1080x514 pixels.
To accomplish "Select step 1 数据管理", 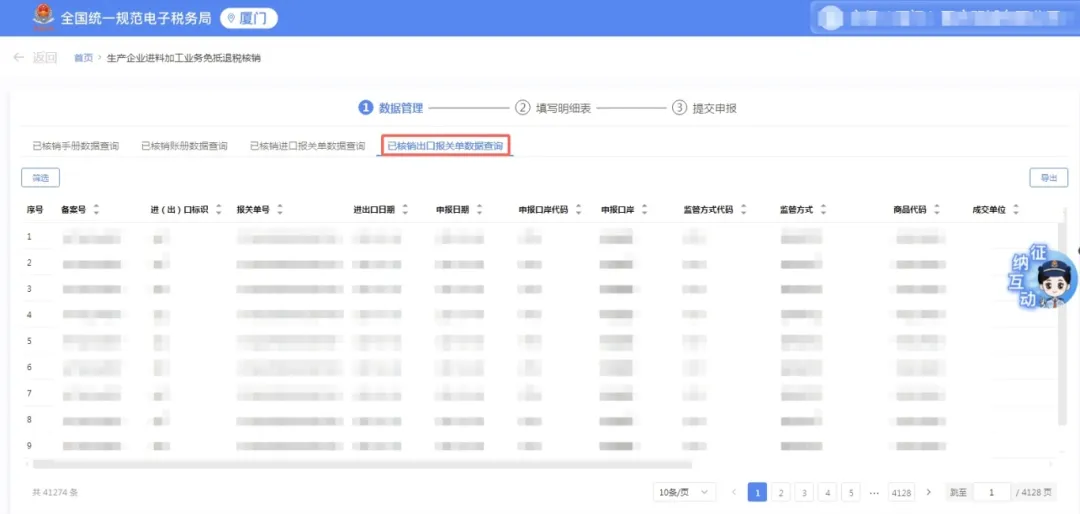I will pyautogui.click(x=391, y=108).
